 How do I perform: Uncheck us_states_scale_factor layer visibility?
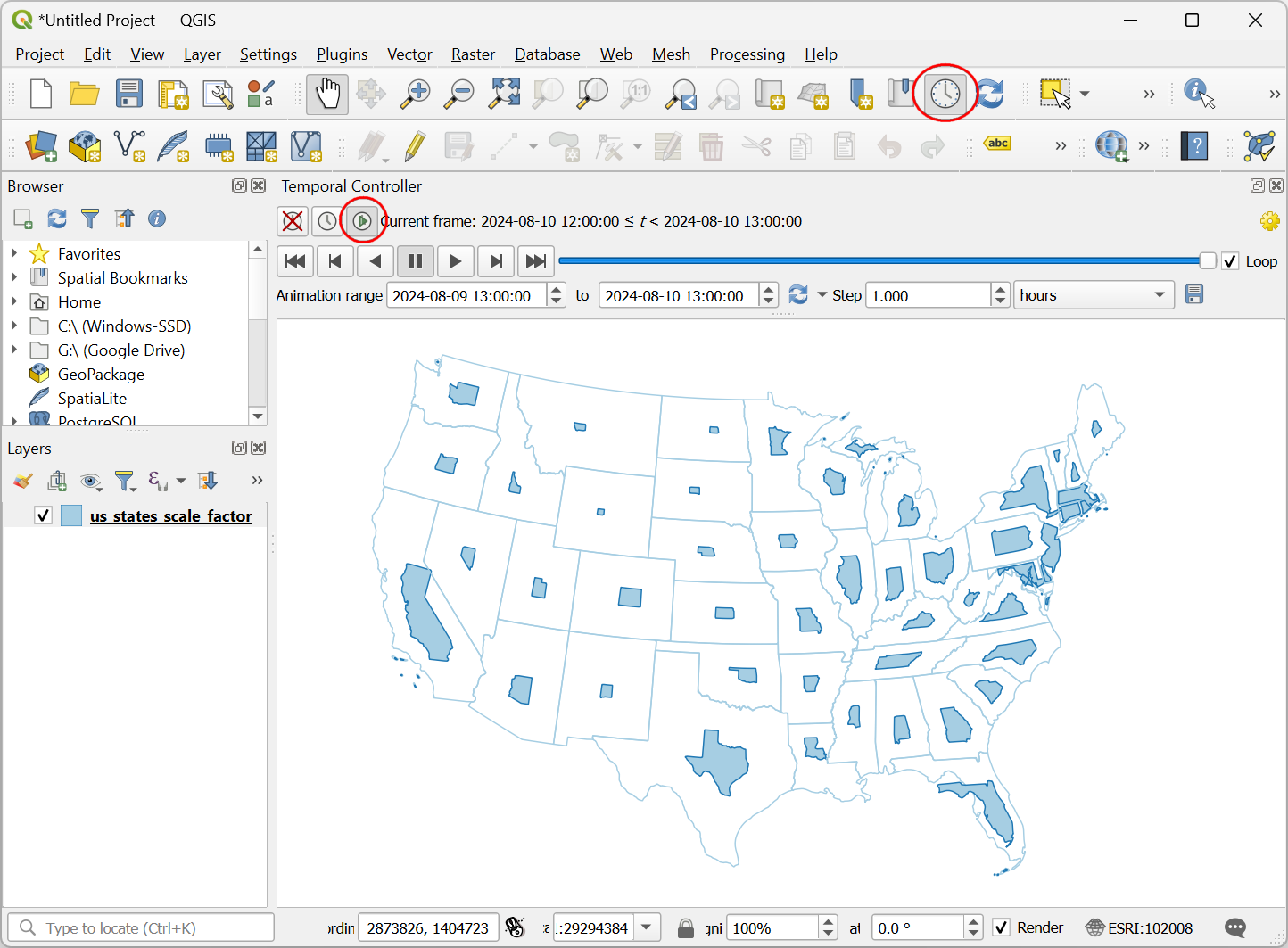point(43,515)
